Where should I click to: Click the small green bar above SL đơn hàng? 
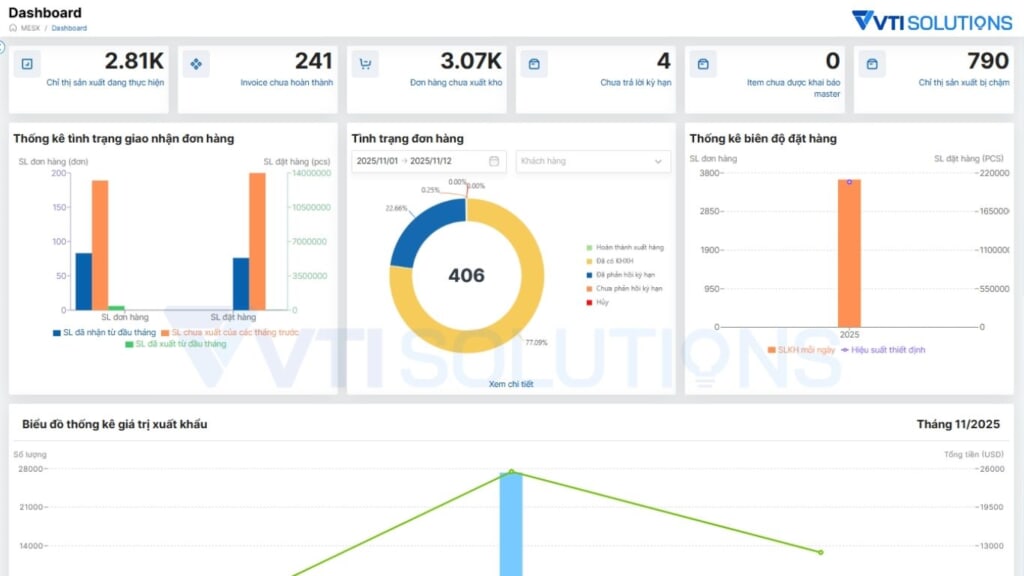click(116, 308)
